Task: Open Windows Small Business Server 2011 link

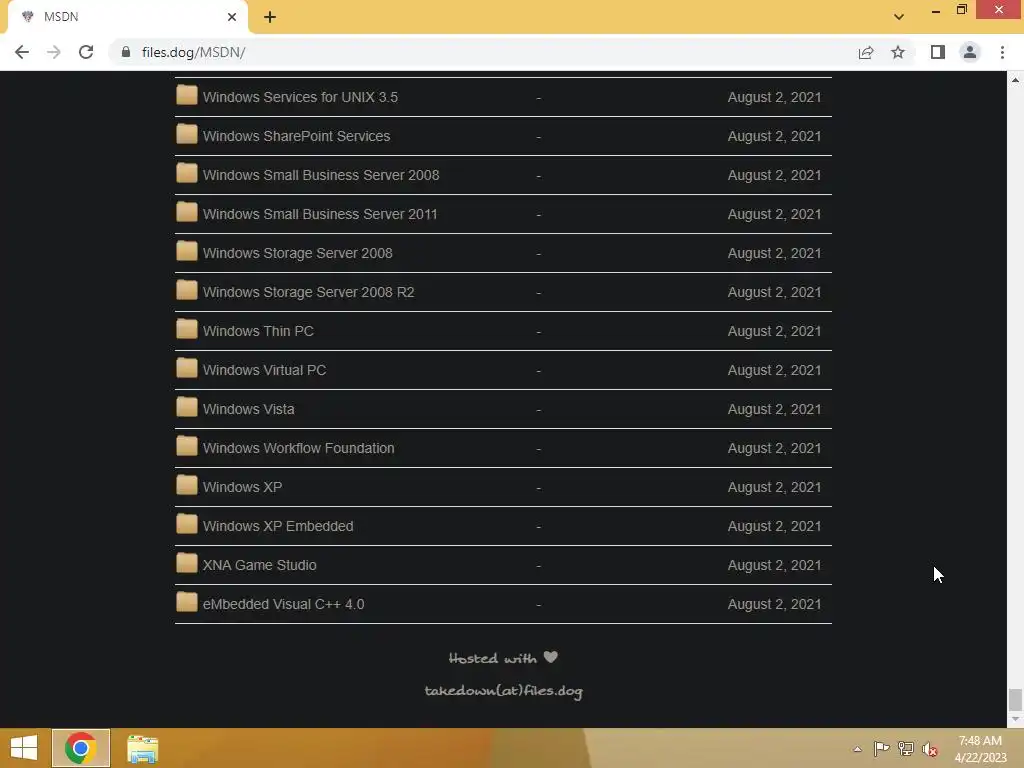Action: pyautogui.click(x=320, y=214)
